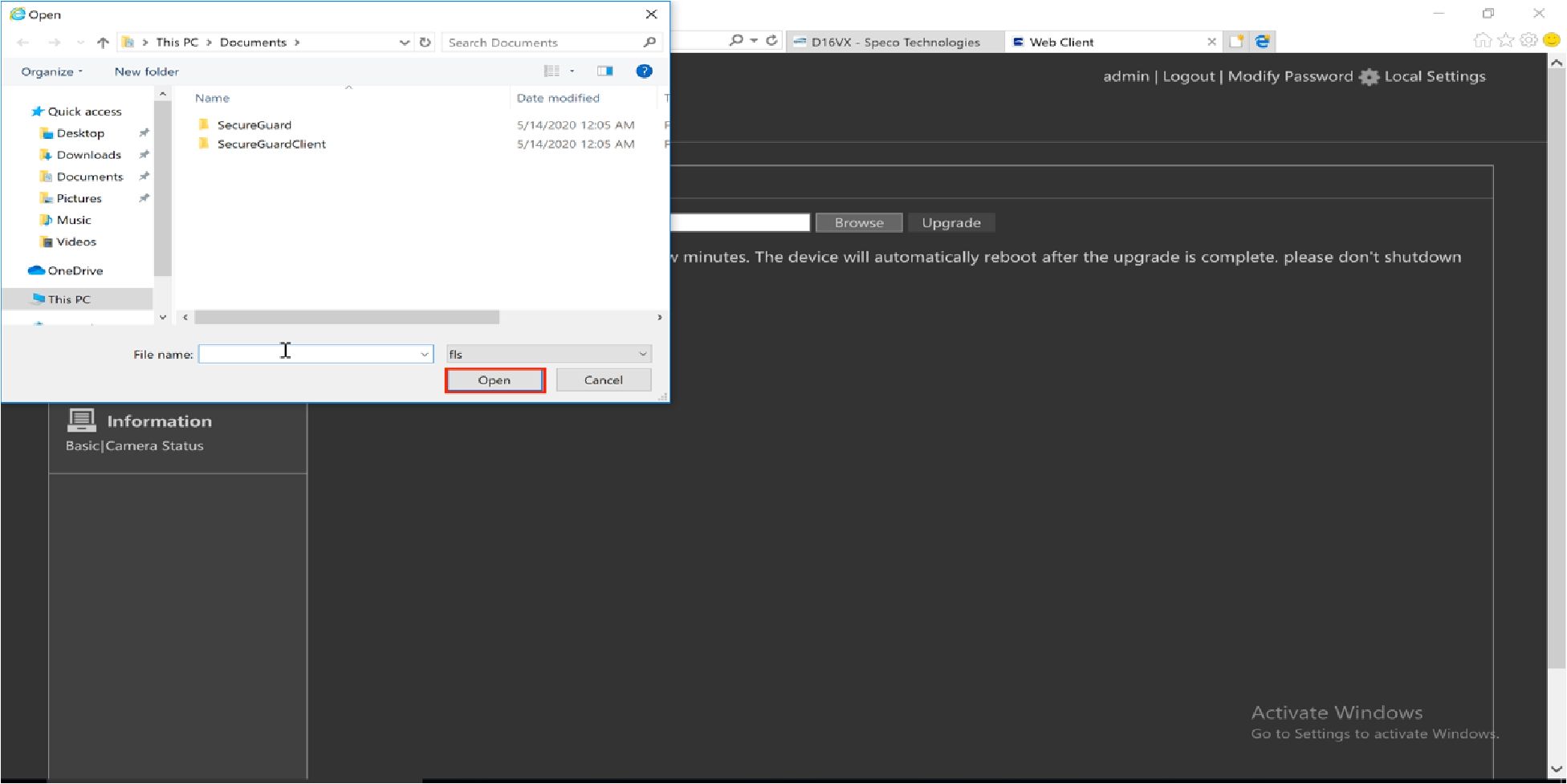
Task: Open the dialog help question mark icon
Action: pos(644,71)
